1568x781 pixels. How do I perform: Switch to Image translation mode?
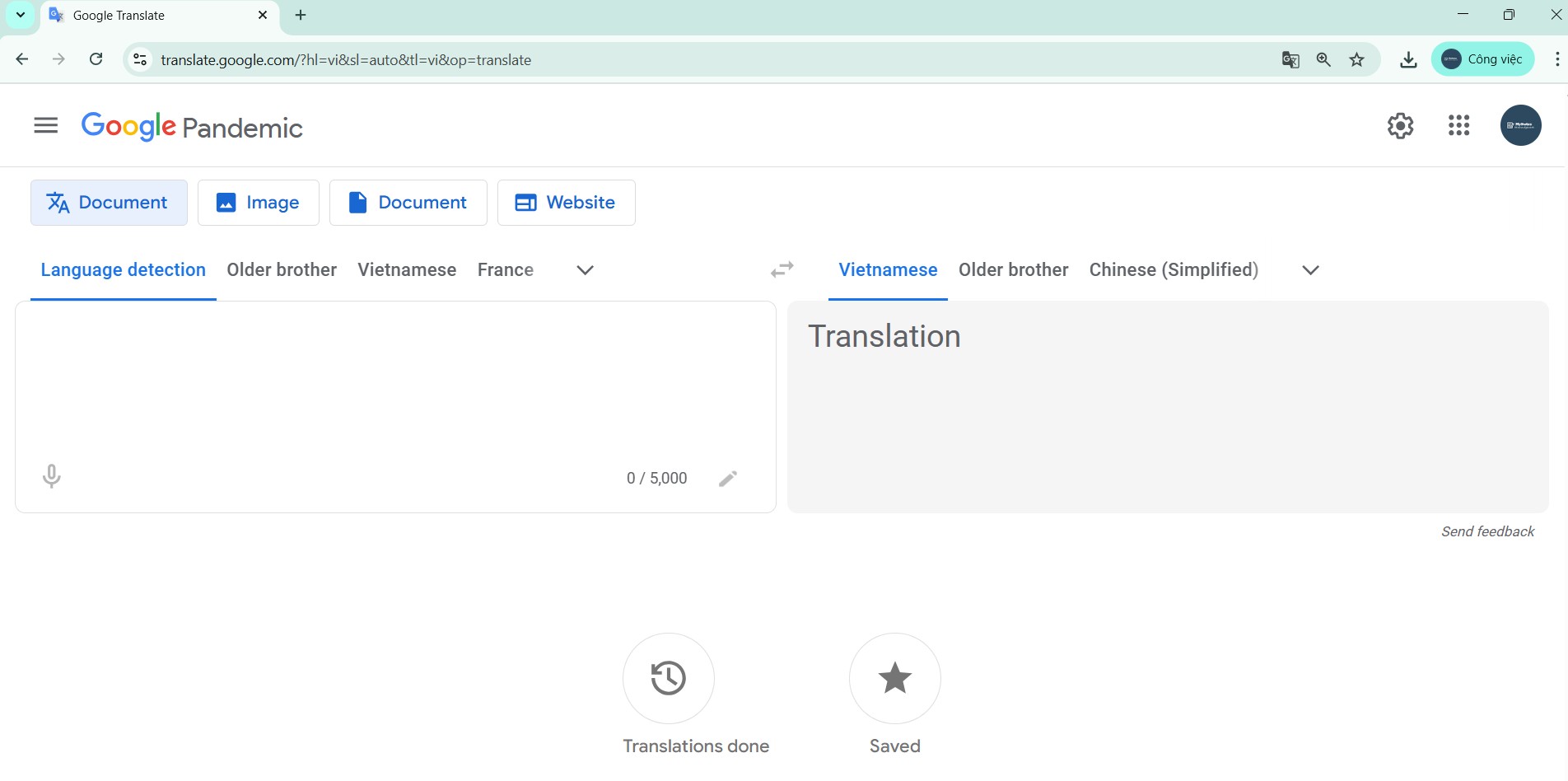tap(259, 203)
